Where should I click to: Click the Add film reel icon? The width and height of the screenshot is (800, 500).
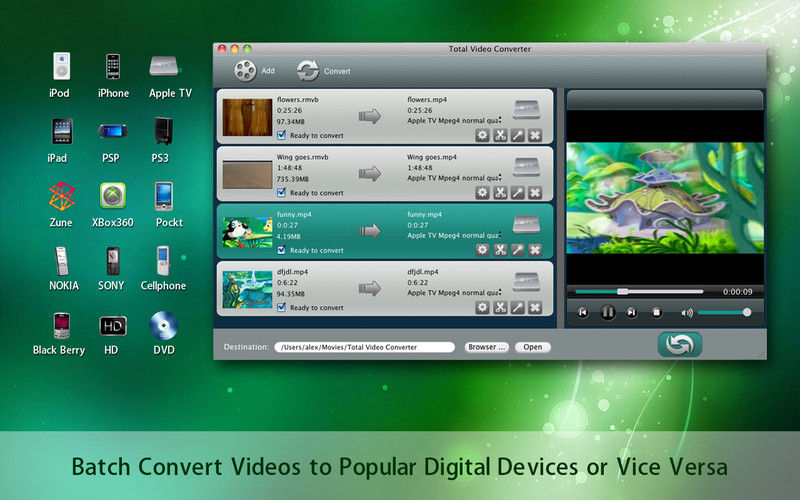coord(245,71)
